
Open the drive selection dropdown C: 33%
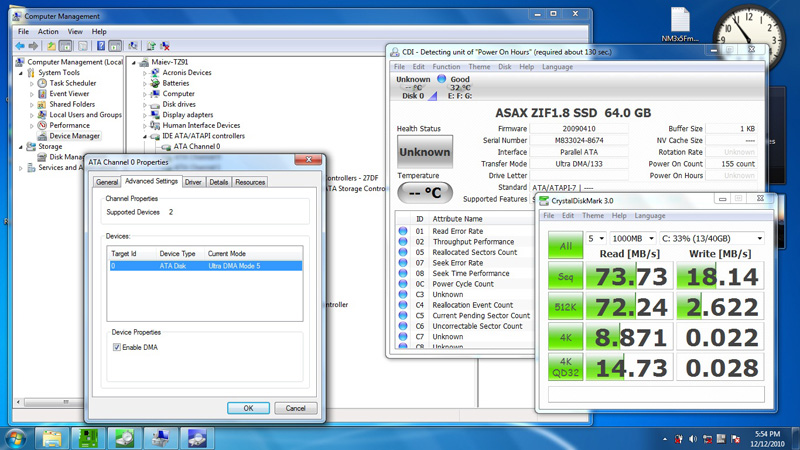(712, 238)
